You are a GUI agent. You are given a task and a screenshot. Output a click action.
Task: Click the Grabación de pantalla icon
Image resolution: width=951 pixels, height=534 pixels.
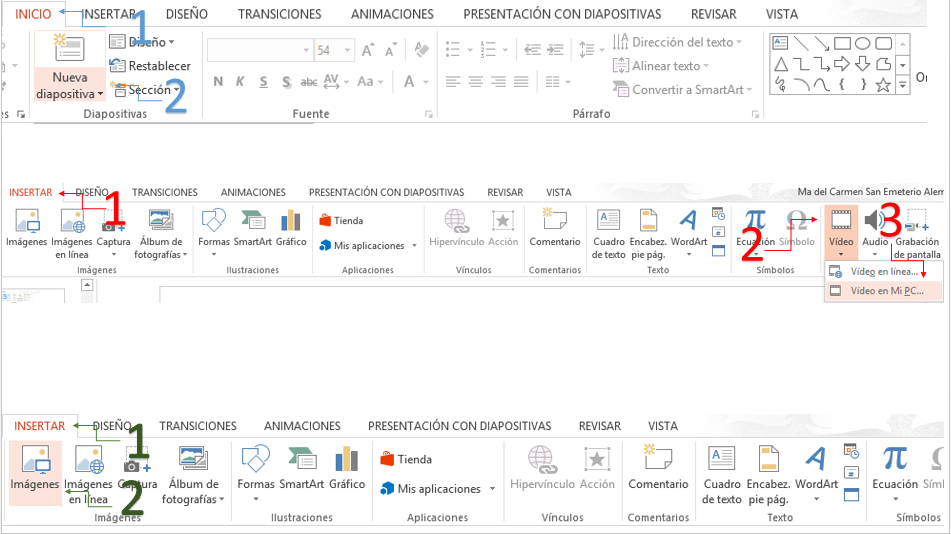[916, 220]
